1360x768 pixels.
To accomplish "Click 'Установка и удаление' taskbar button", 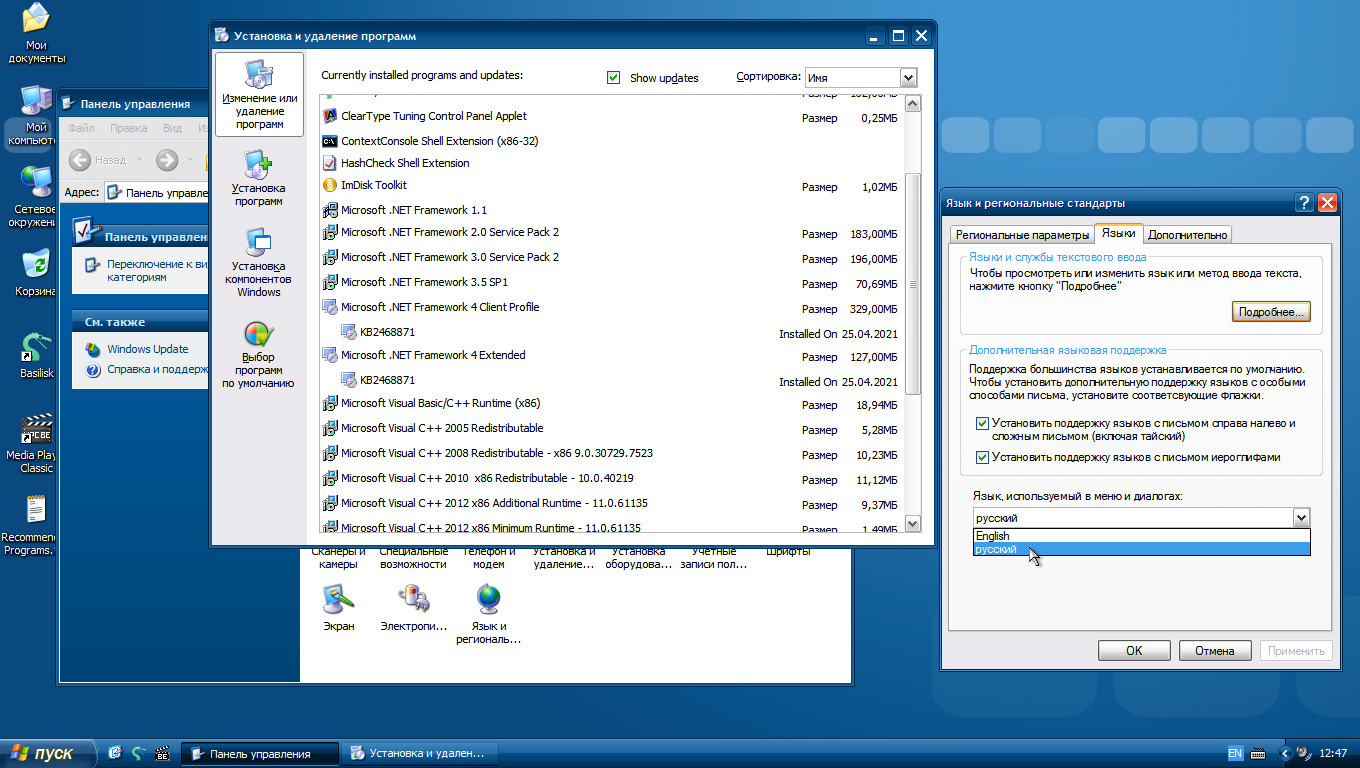I will coord(419,753).
